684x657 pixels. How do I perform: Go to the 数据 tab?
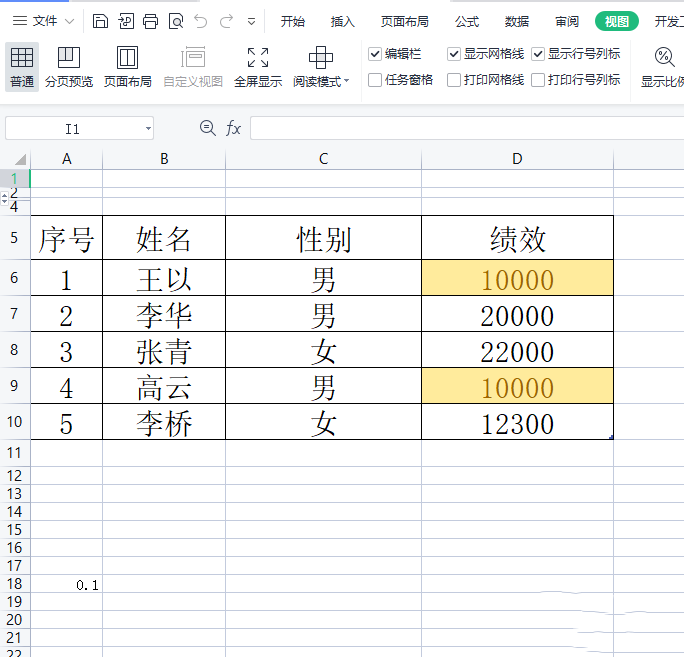point(516,21)
